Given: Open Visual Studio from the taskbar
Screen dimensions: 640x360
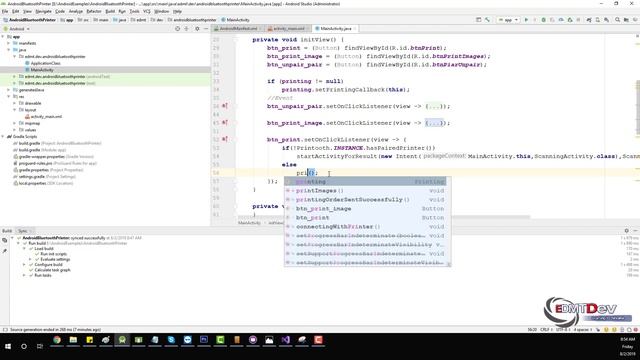Looking at the screenshot, I should click(x=285, y=340).
